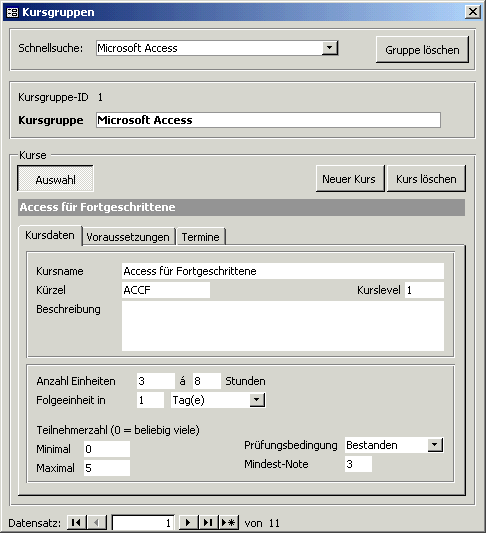This screenshot has width=486, height=533.
Task: Click the 'Kurse' group label
Action: click(33, 155)
